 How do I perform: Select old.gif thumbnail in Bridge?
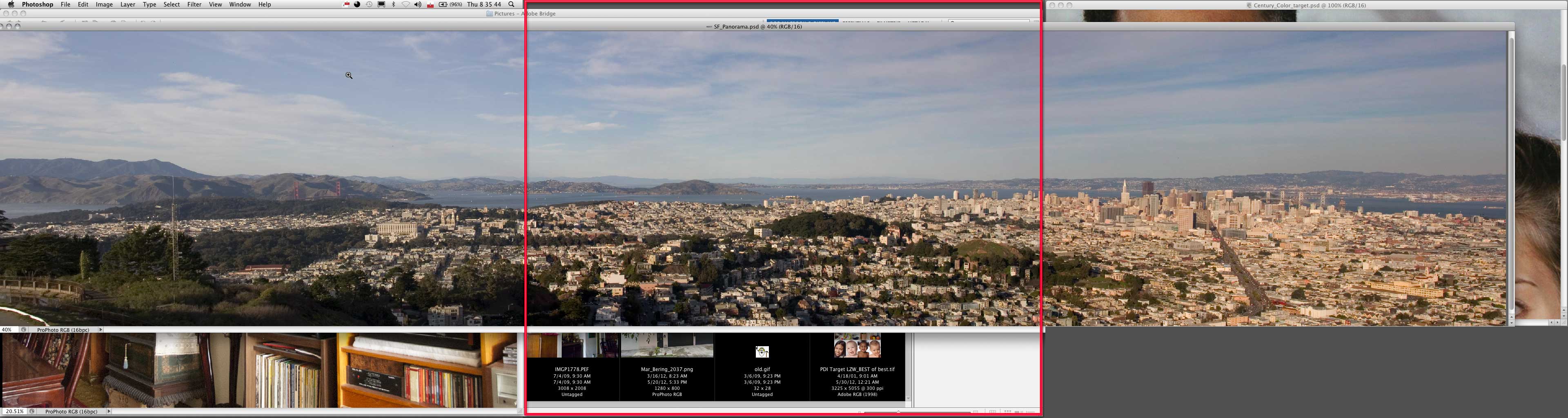[762, 352]
